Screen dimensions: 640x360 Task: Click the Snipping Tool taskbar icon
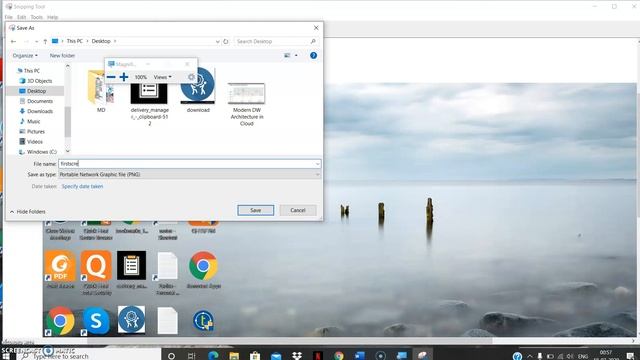[x=422, y=356]
